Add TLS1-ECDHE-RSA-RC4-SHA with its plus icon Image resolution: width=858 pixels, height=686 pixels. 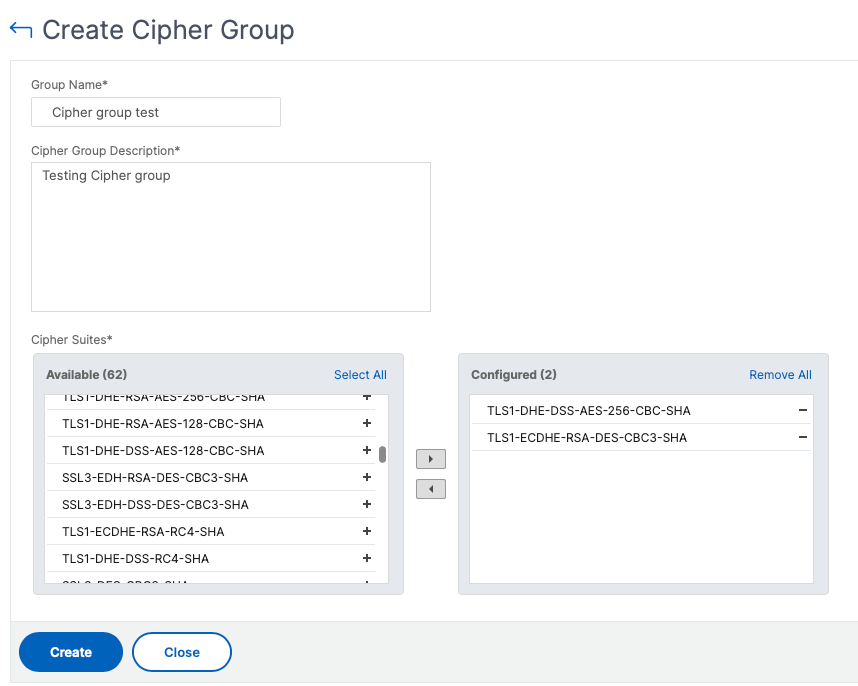[x=367, y=531]
